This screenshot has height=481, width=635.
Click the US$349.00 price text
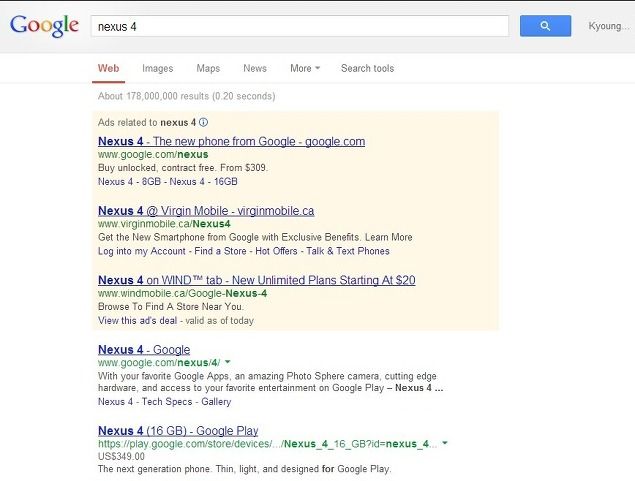click(x=121, y=457)
